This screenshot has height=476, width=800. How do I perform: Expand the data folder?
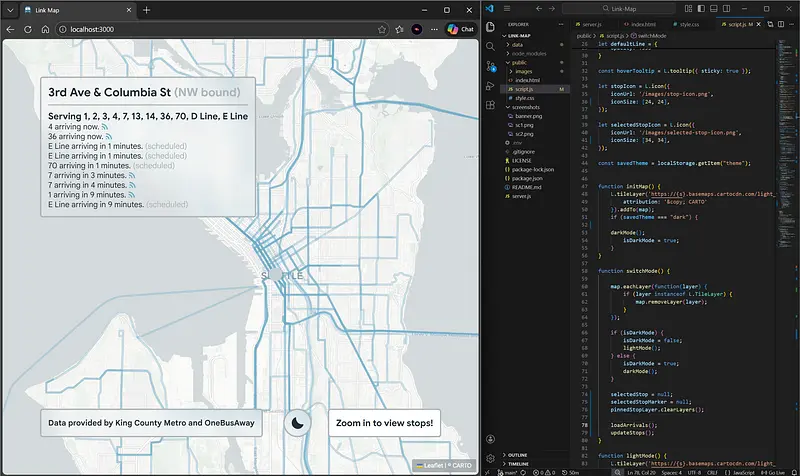click(x=518, y=45)
